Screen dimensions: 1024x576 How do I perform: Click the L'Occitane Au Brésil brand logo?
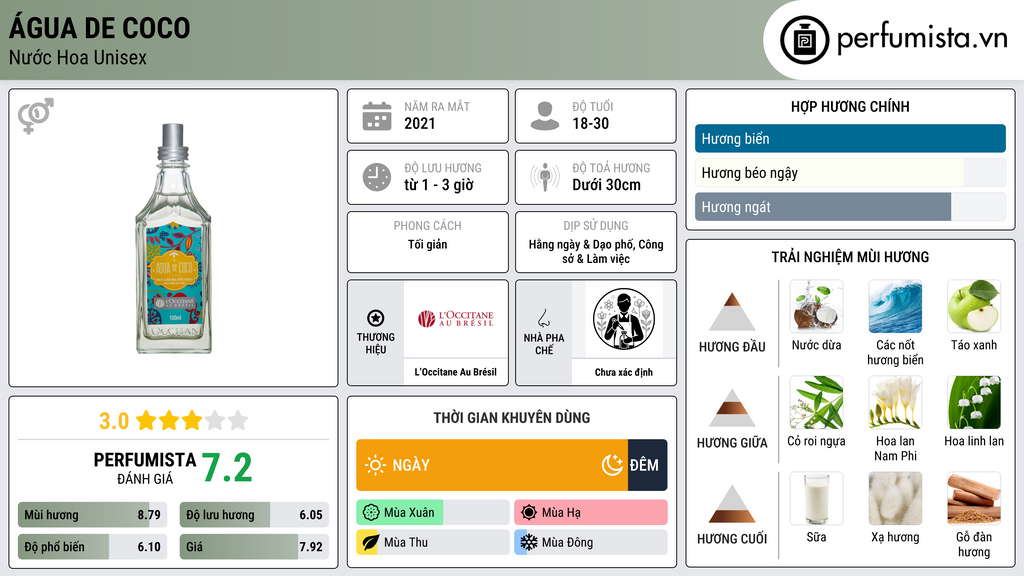click(456, 319)
